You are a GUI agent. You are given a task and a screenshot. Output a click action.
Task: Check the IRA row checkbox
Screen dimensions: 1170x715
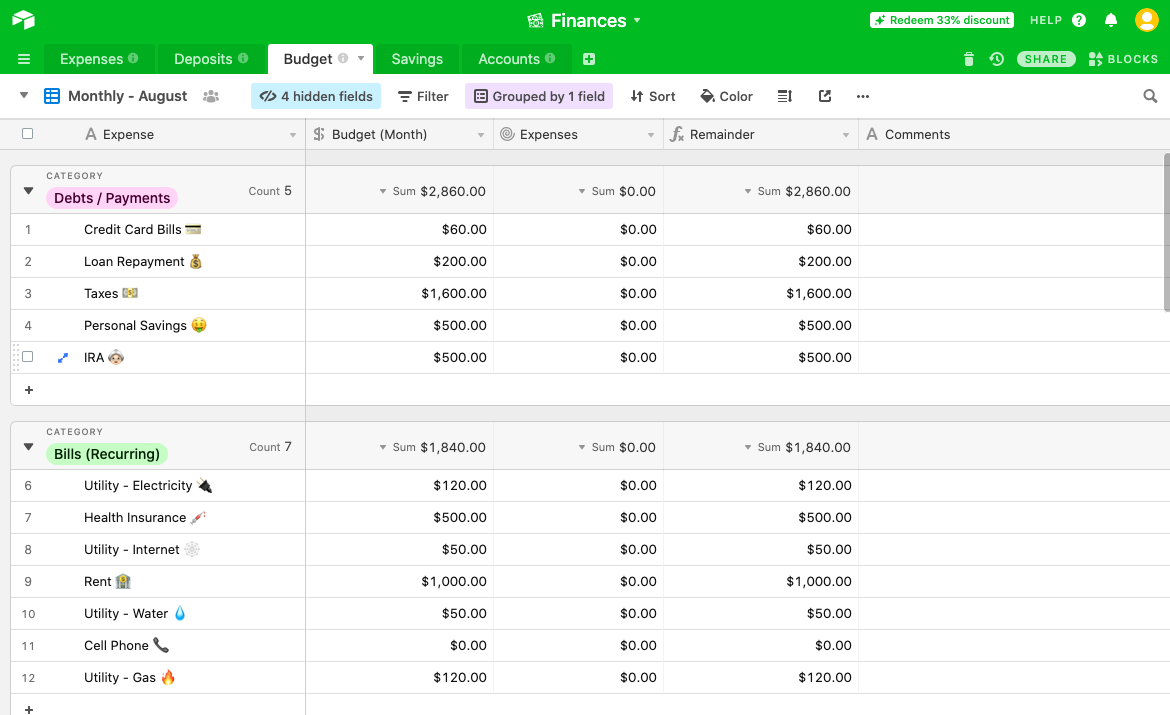(x=27, y=357)
